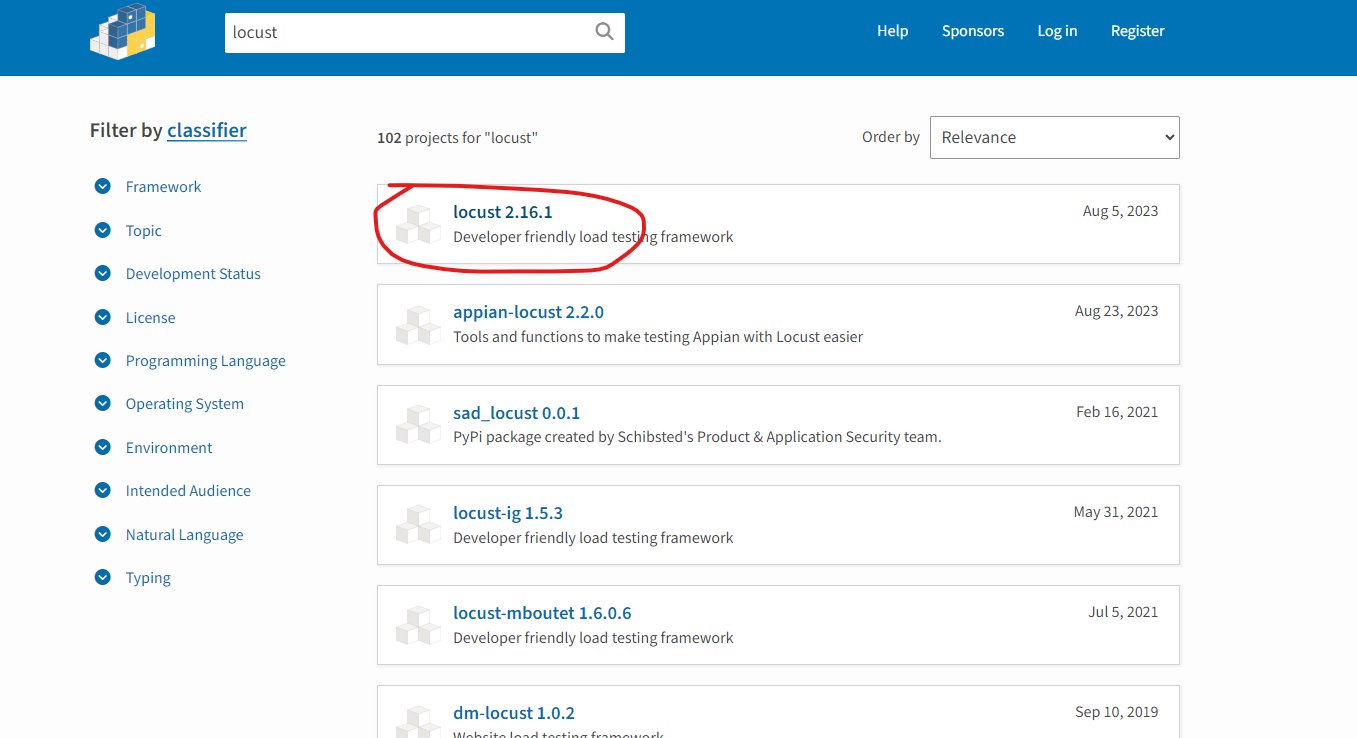Click the chevron icon beside Programming Language

point(102,360)
